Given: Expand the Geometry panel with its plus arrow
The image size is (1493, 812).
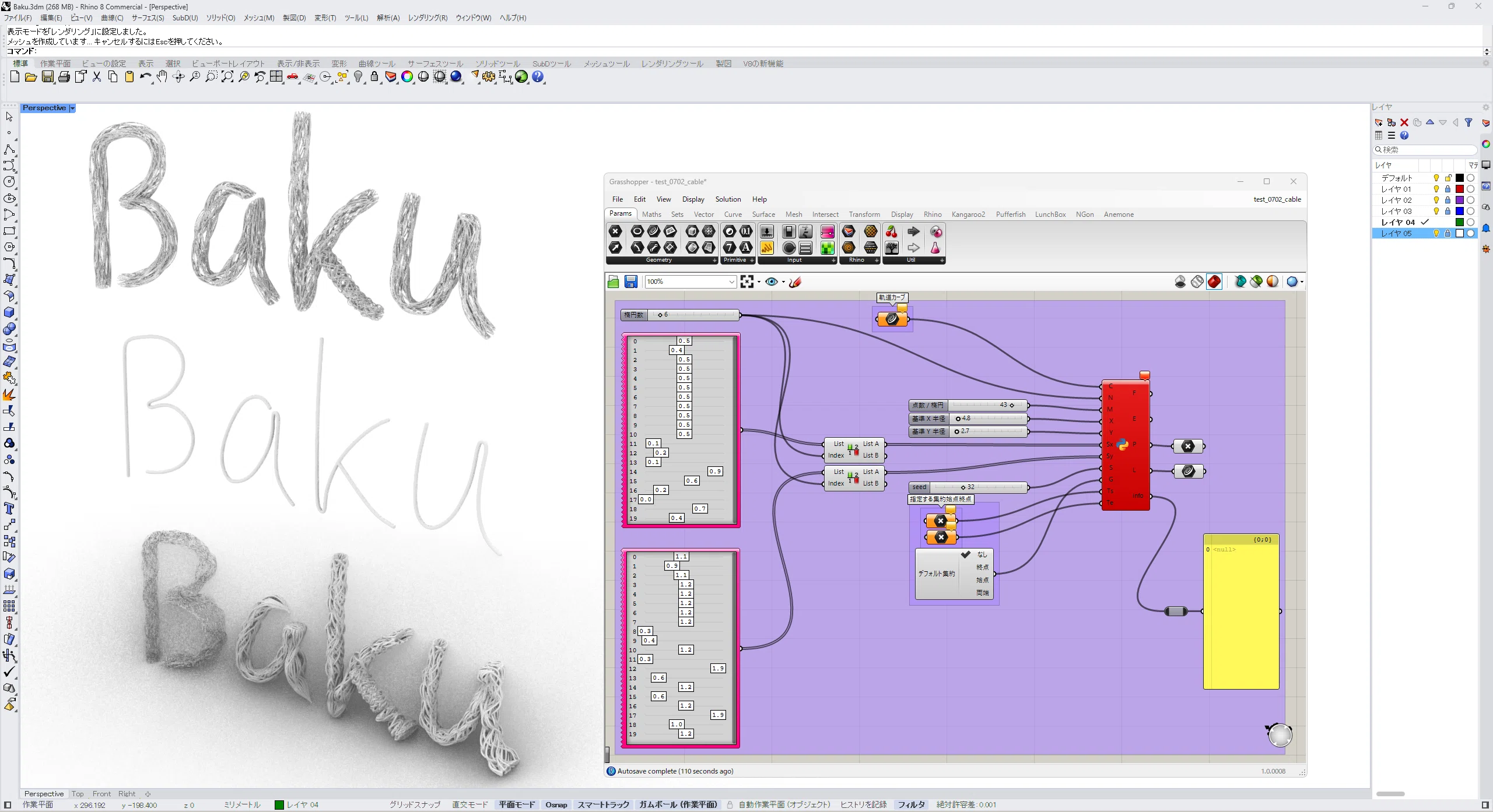Looking at the screenshot, I should (714, 261).
